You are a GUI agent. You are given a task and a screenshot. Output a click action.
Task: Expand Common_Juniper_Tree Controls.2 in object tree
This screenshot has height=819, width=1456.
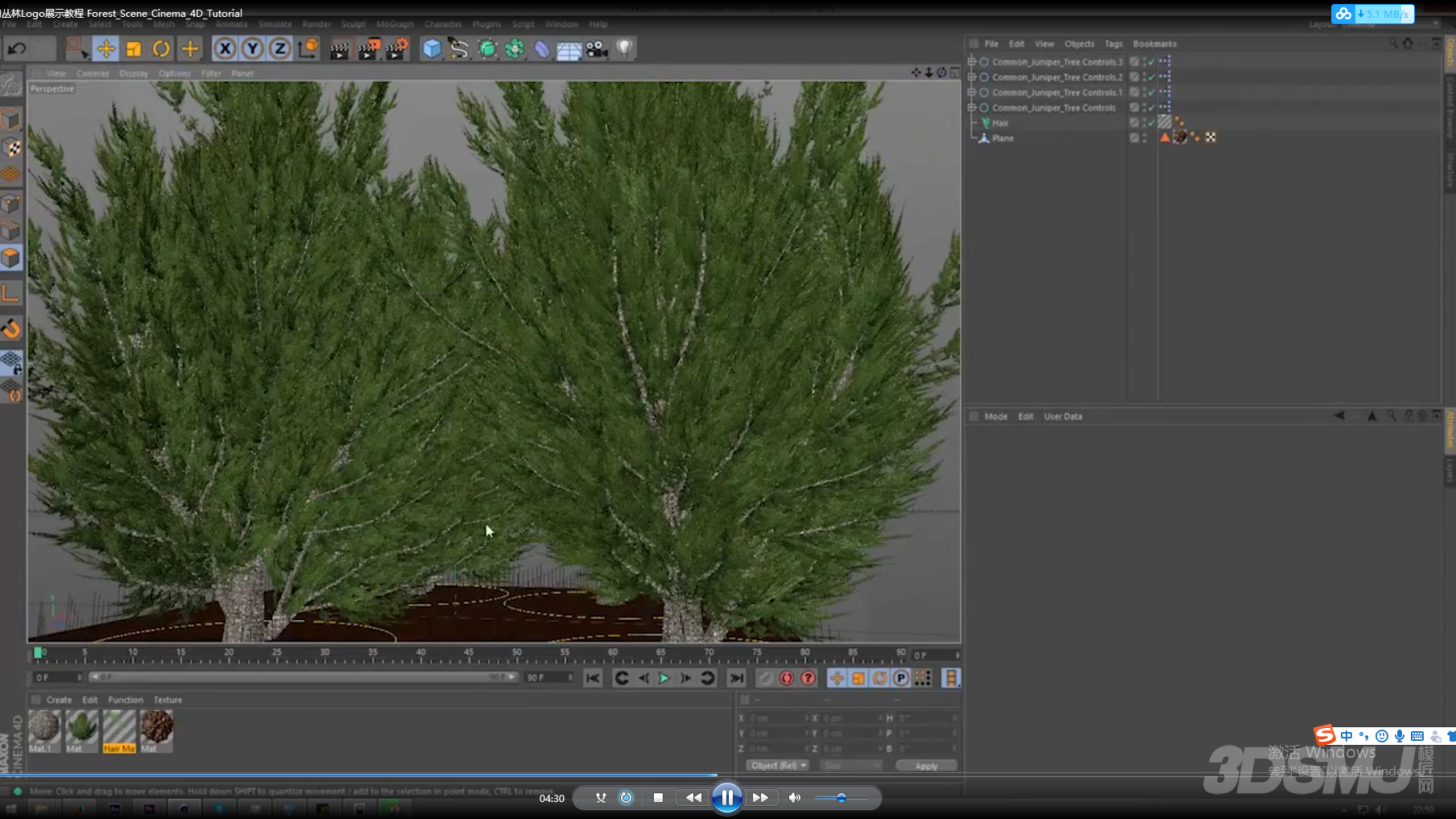972,77
